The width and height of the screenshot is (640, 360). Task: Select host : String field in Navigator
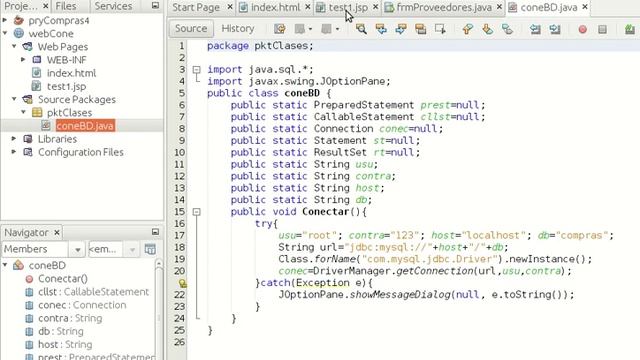pos(65,344)
